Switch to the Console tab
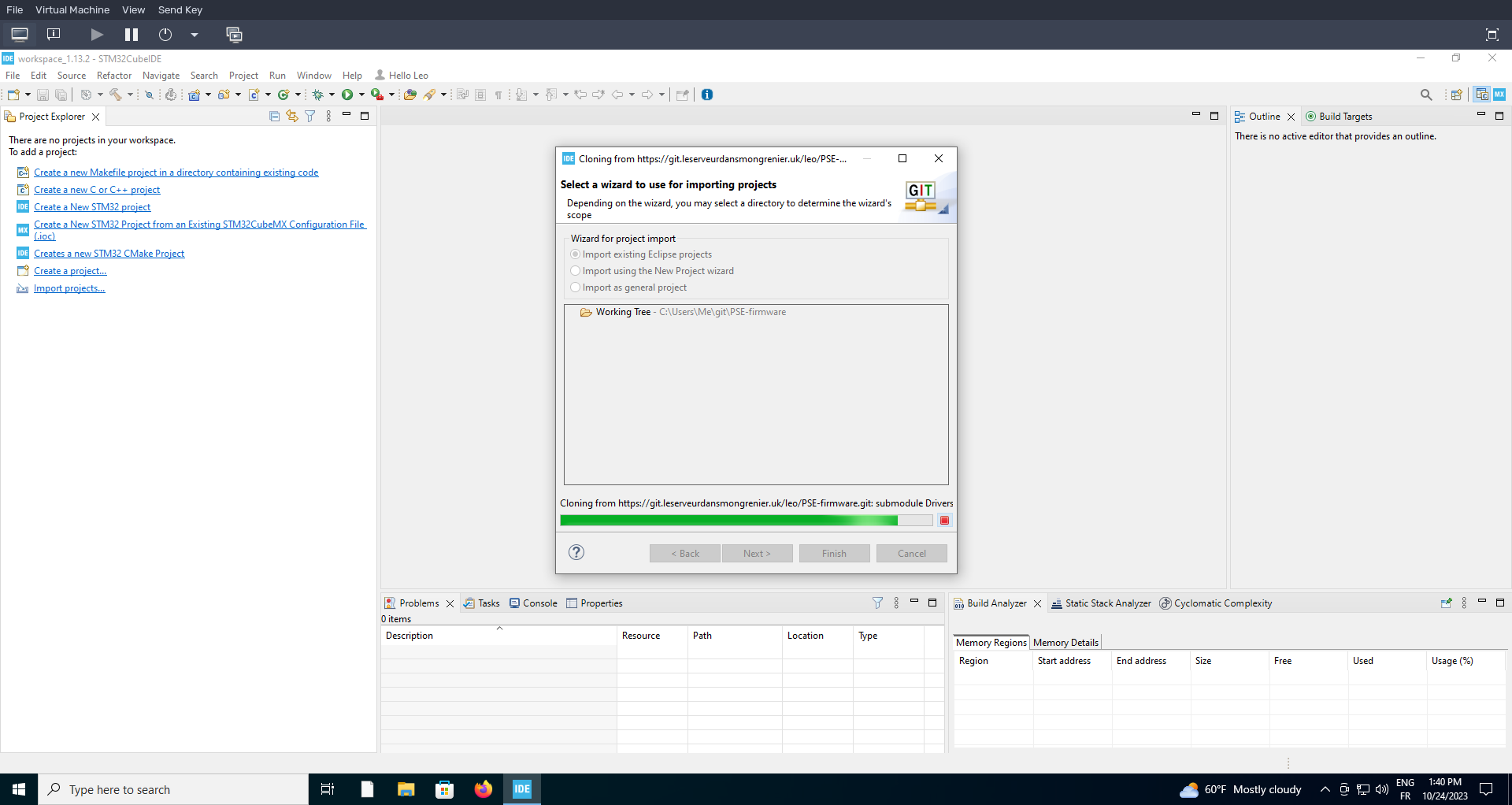This screenshot has height=805, width=1512. (x=533, y=603)
